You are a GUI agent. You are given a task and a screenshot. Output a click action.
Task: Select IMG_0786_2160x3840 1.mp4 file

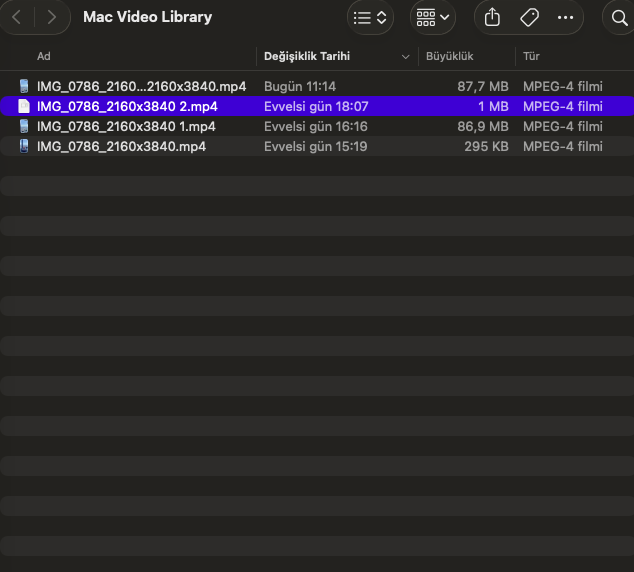pyautogui.click(x=126, y=126)
